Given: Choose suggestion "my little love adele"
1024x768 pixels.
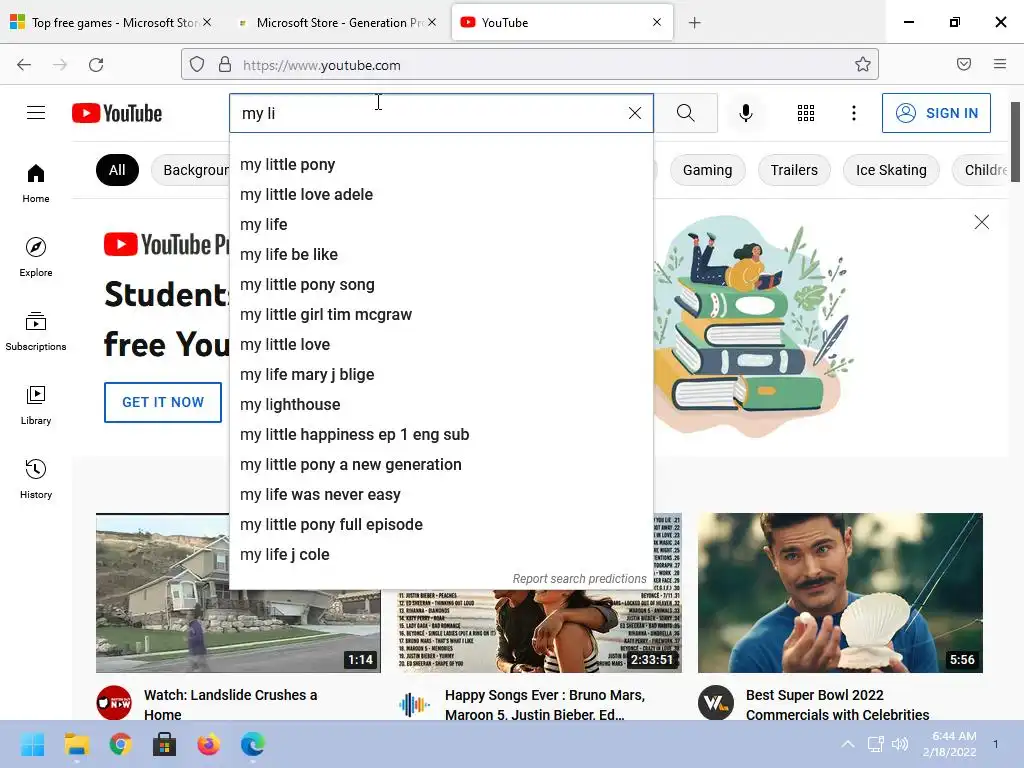Looking at the screenshot, I should 441,195.
